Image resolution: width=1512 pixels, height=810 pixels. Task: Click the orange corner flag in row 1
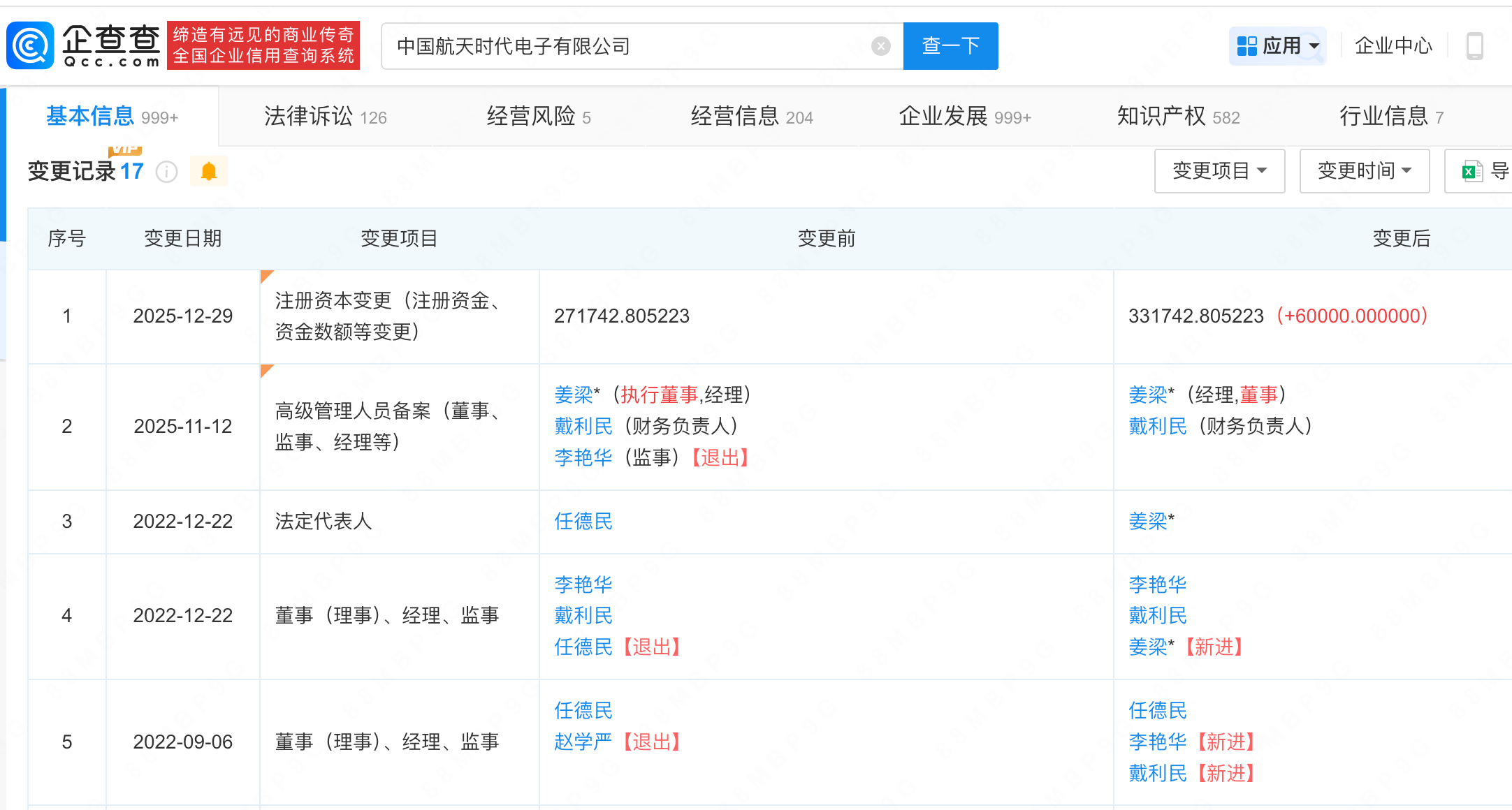pyautogui.click(x=266, y=276)
